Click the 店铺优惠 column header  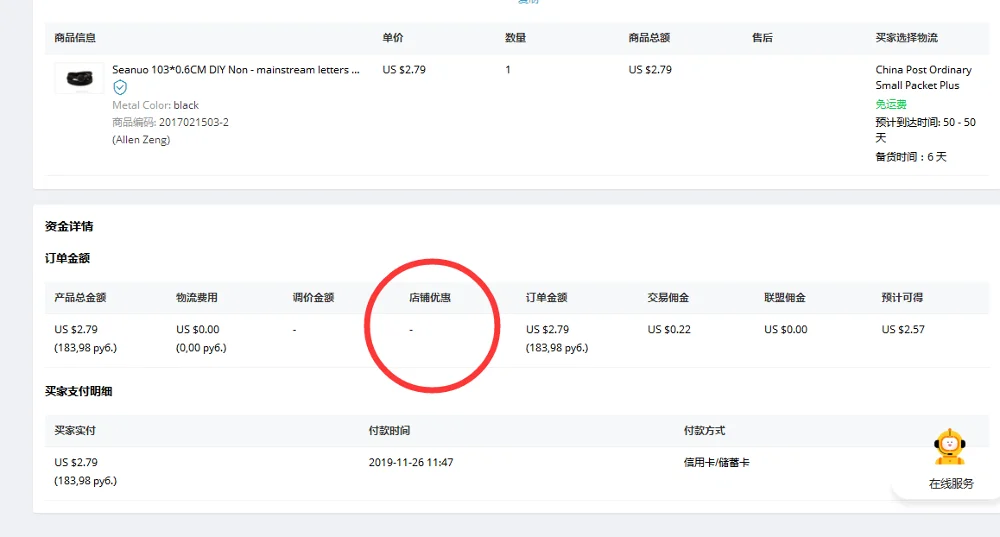coord(430,297)
